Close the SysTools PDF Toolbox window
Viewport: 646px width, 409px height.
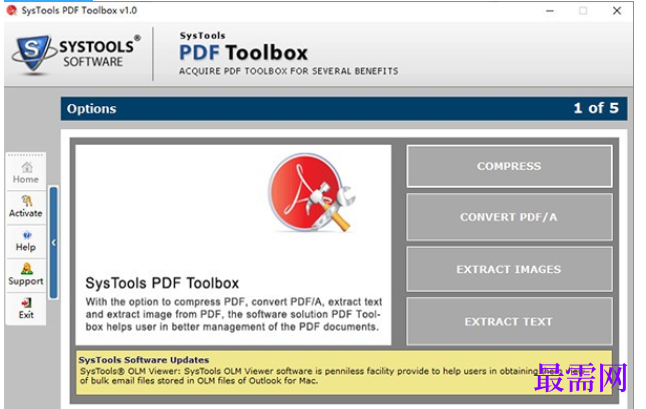click(x=617, y=11)
